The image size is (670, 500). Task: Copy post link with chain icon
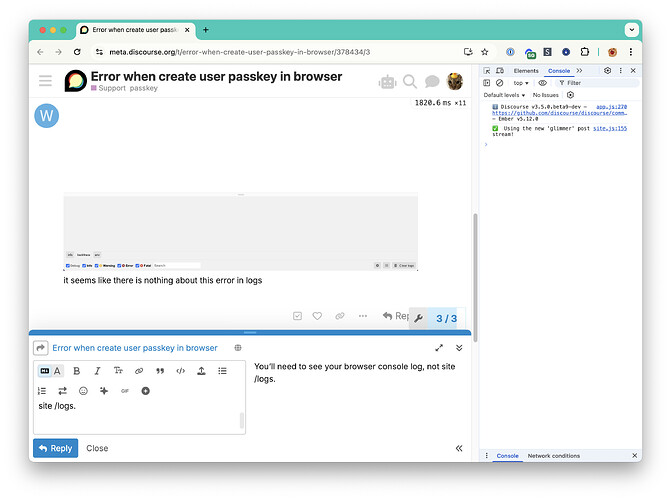coord(340,316)
